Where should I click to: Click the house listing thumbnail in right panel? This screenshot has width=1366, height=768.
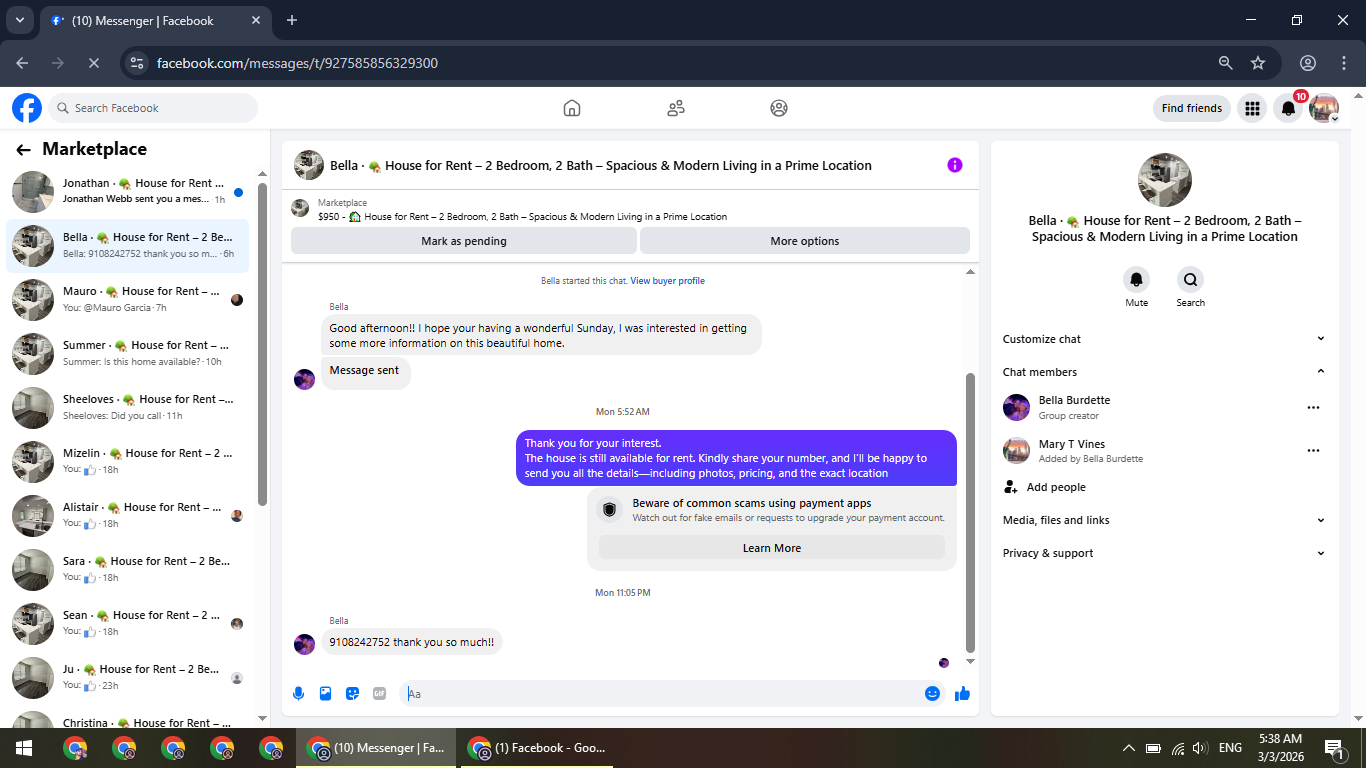[1165, 180]
